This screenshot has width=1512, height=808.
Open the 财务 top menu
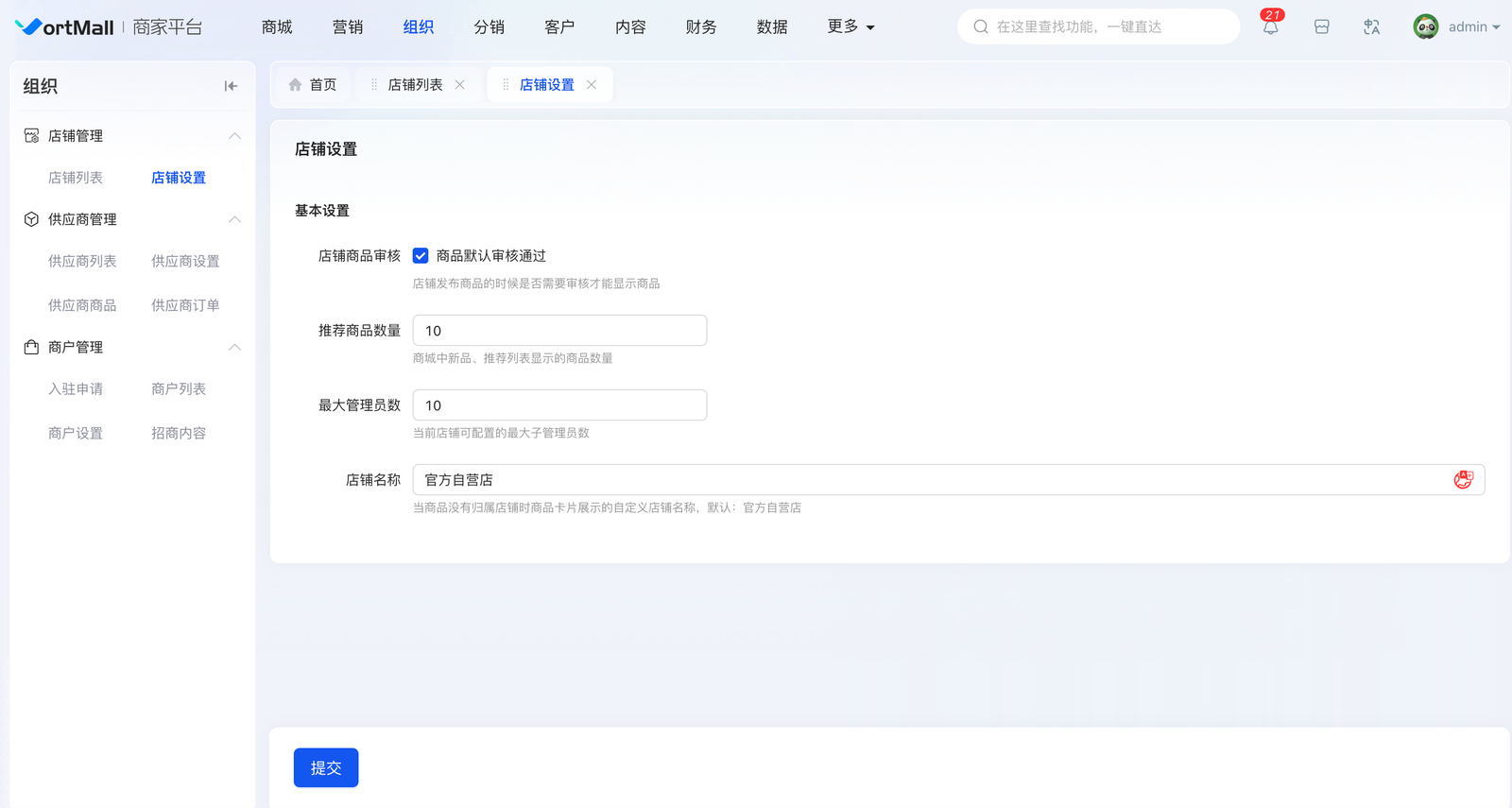(x=700, y=26)
